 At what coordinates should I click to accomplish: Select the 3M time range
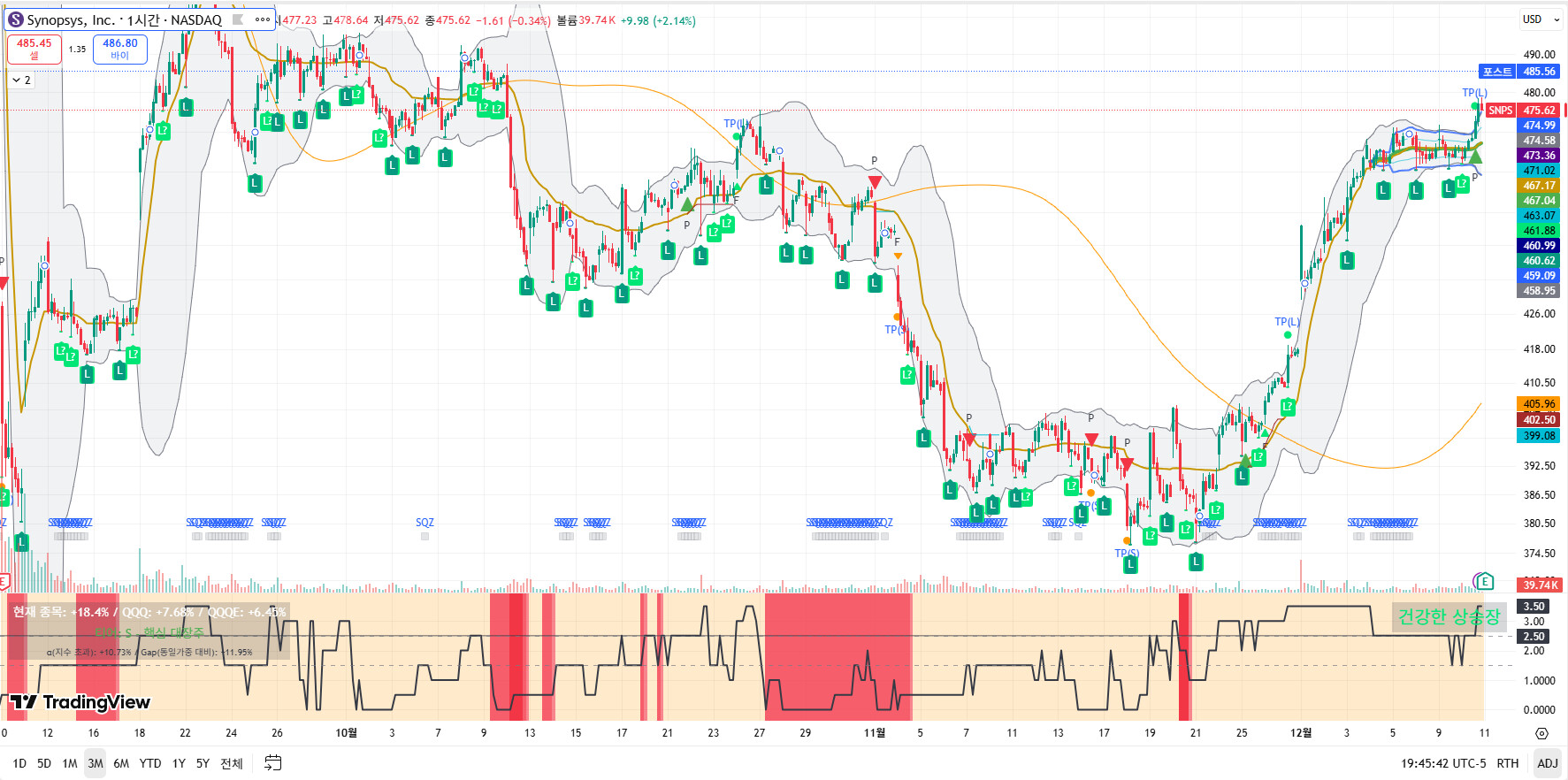[96, 763]
